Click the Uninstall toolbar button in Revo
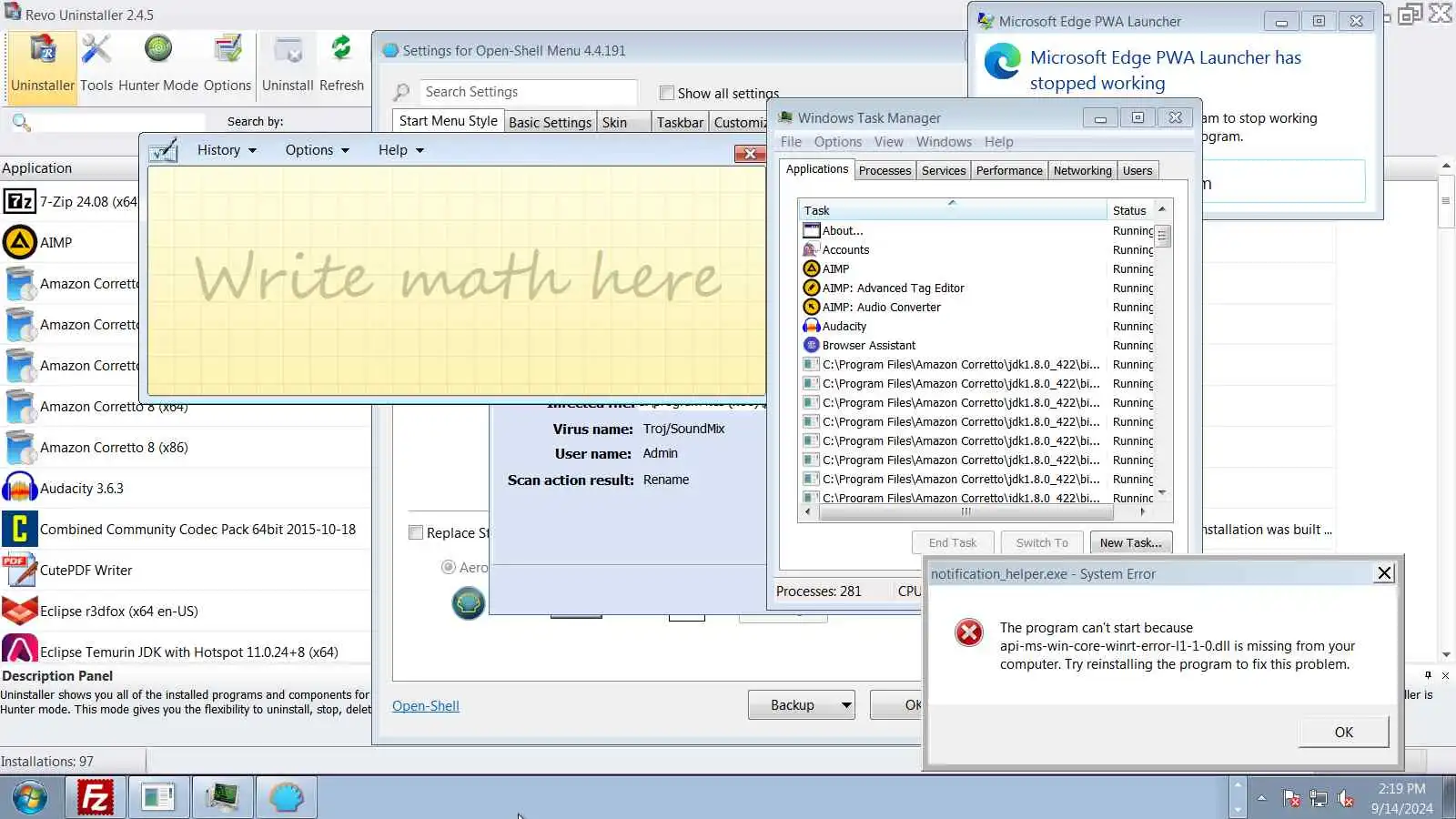 click(288, 66)
